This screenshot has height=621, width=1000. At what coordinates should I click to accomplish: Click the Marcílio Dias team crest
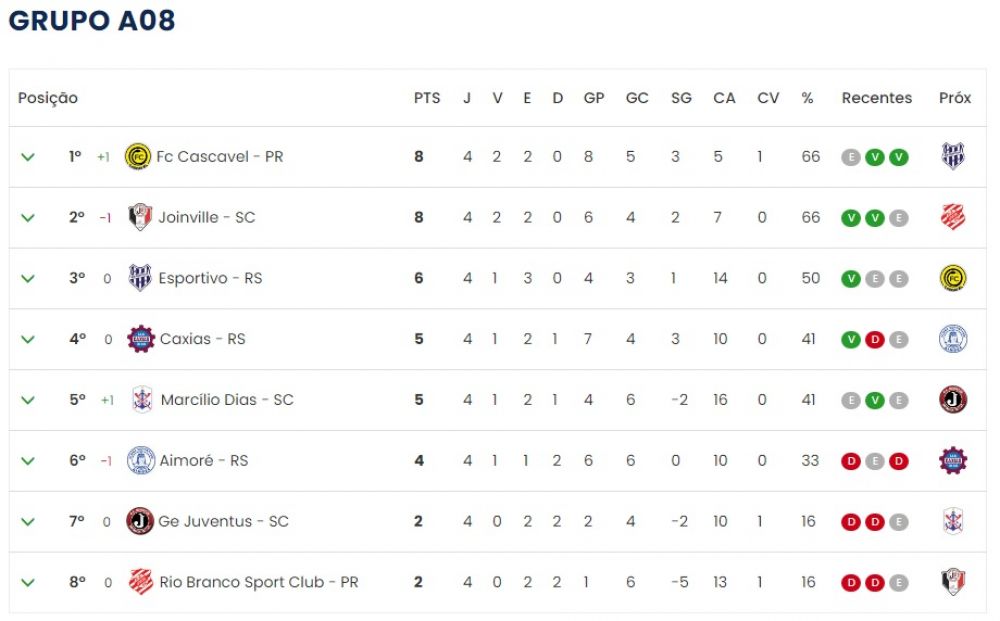(x=142, y=400)
